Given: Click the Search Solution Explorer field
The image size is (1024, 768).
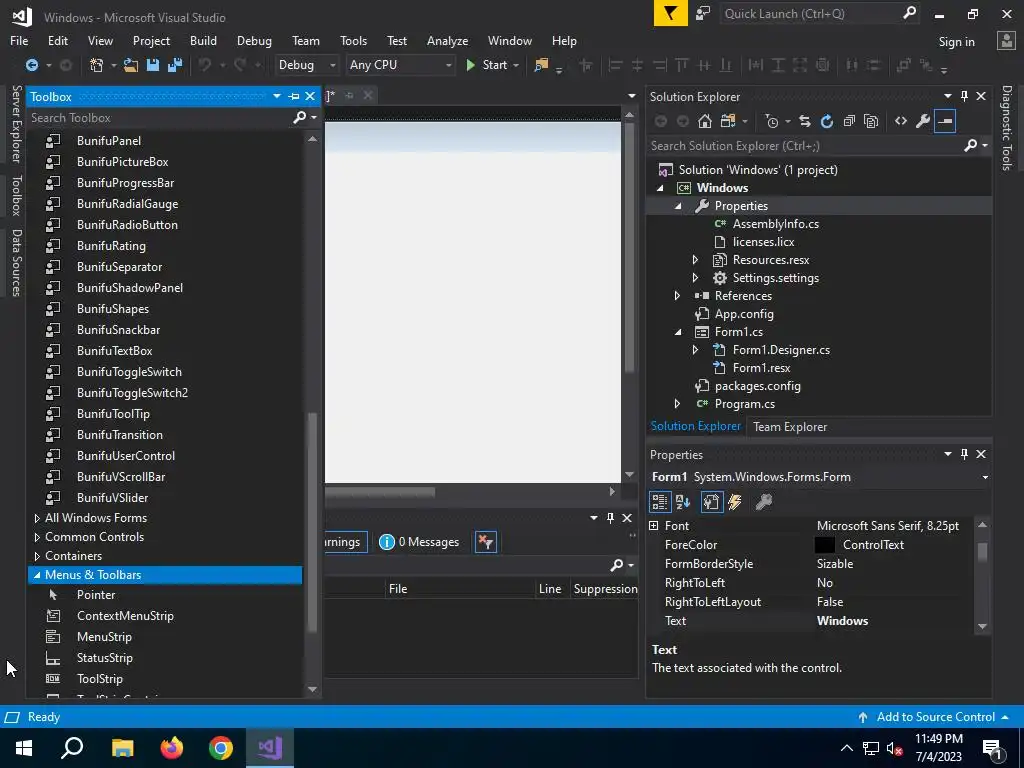Looking at the screenshot, I should [x=806, y=146].
